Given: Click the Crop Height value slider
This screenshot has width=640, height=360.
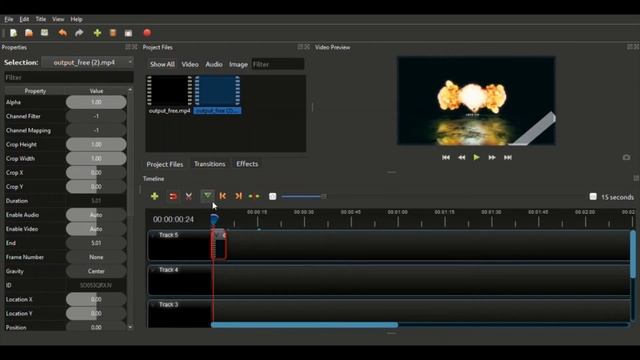Looking at the screenshot, I should click(96, 144).
